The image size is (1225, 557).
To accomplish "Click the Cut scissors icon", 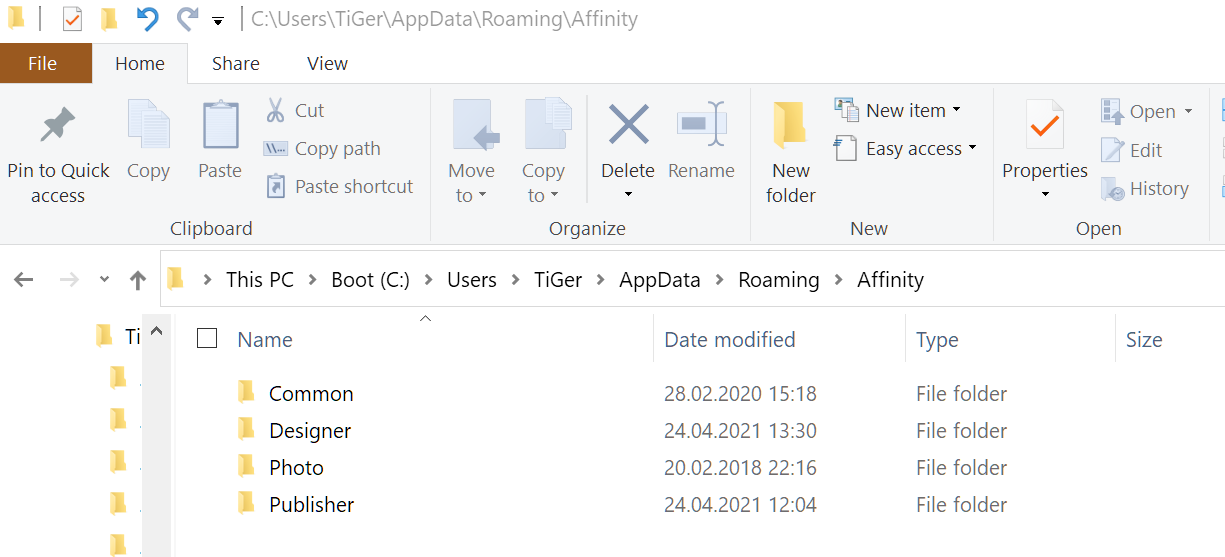I will coord(276,110).
